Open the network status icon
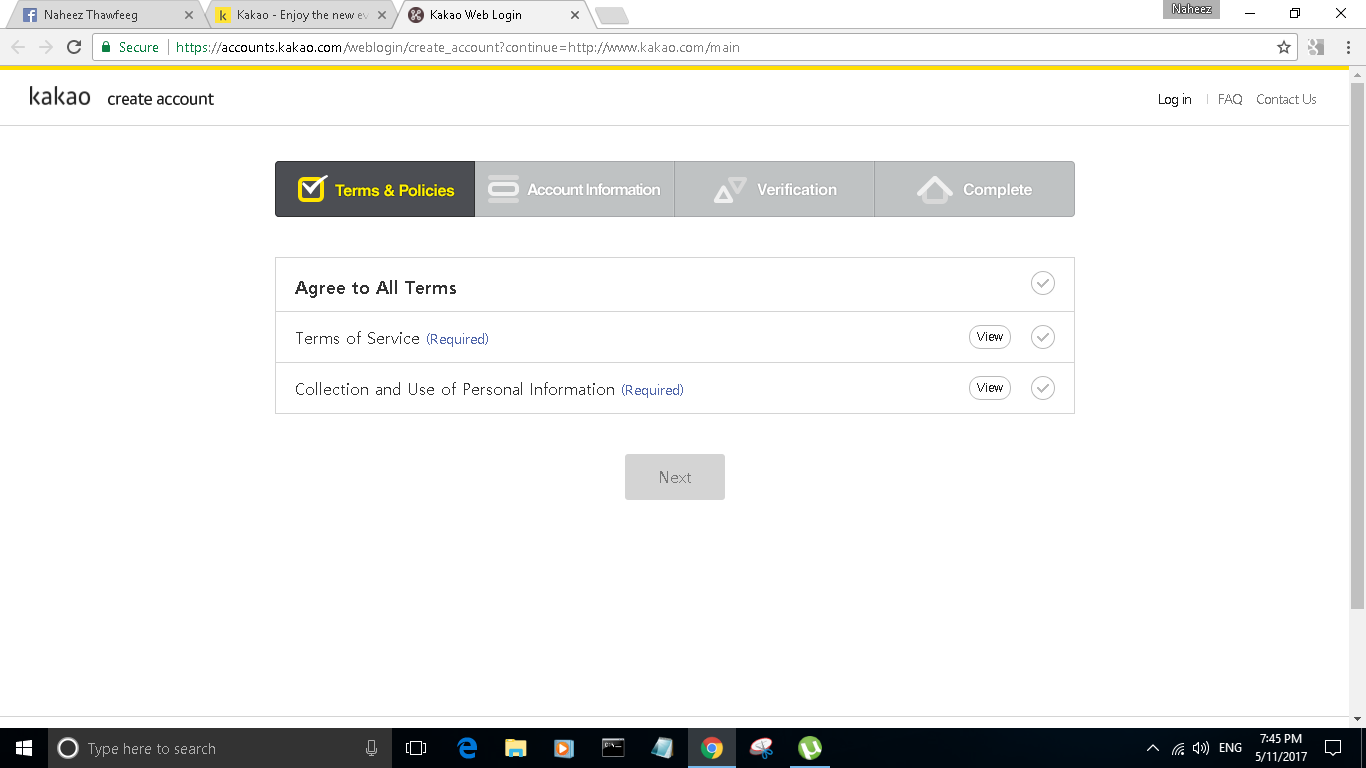 coord(1178,748)
